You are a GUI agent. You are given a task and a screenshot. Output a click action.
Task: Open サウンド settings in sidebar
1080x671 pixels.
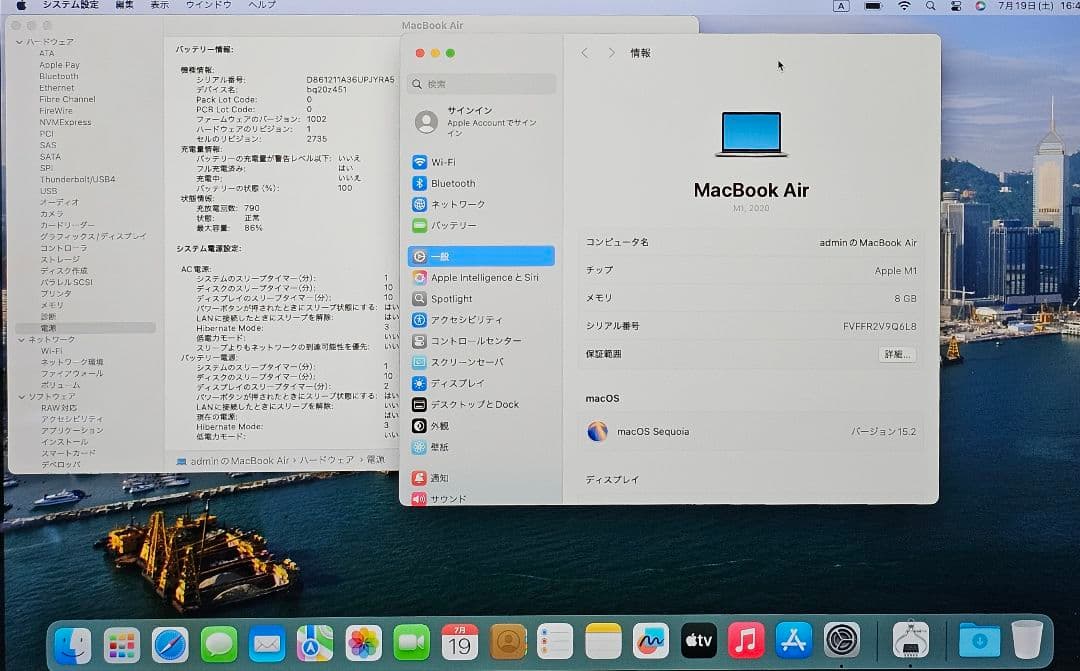(481, 498)
